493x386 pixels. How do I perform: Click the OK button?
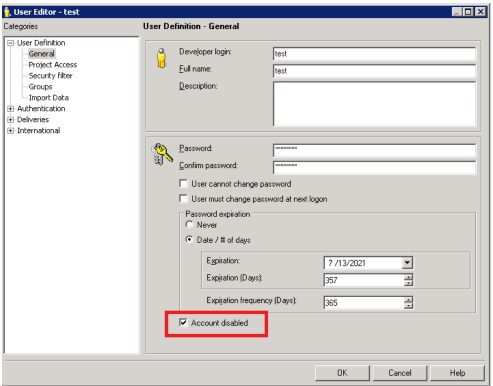tap(342, 373)
